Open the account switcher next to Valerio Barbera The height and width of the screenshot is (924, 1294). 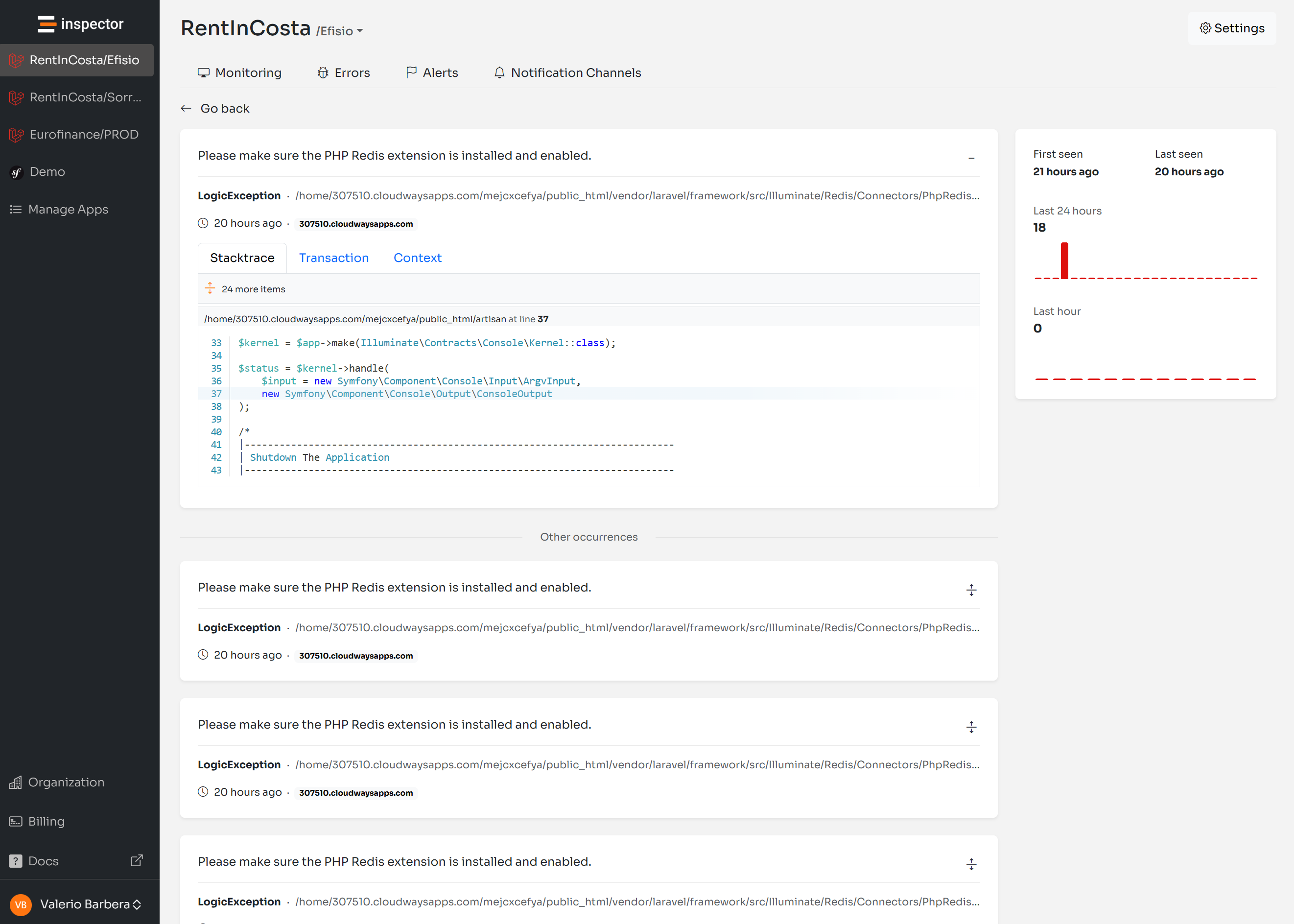click(x=137, y=904)
